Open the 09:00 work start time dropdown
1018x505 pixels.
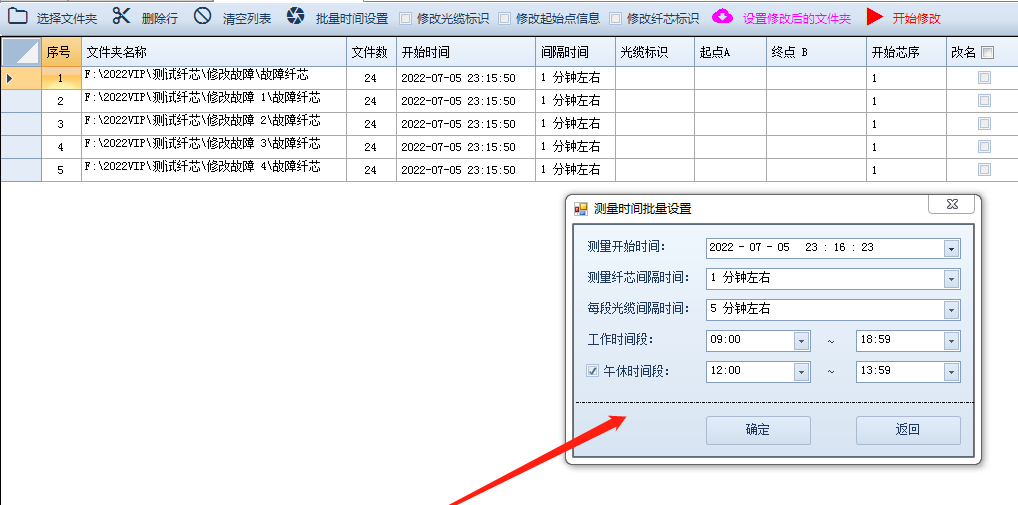click(x=801, y=341)
